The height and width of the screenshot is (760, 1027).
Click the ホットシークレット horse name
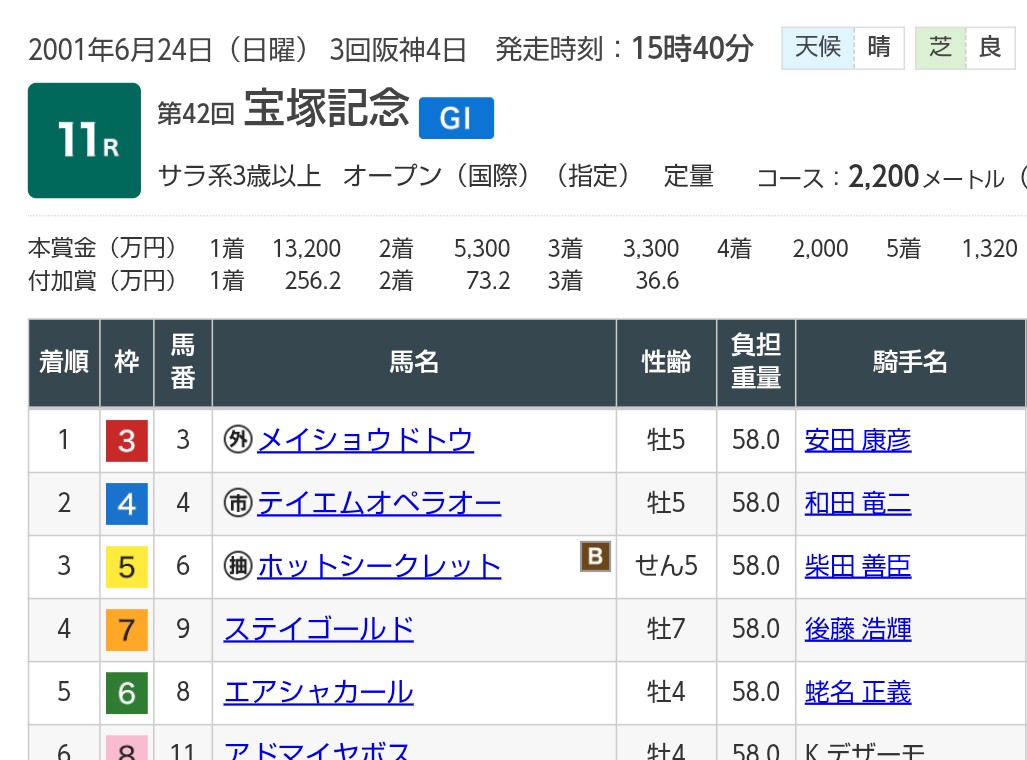[379, 566]
